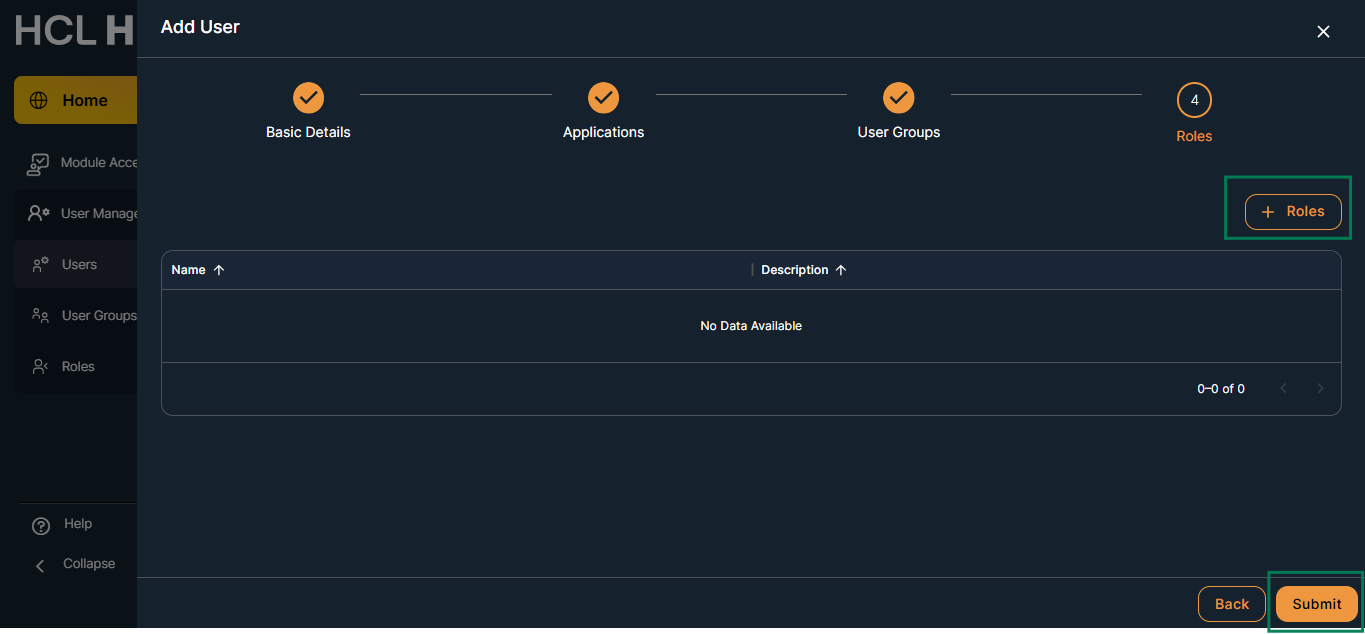Close the Add User dialog
This screenshot has width=1365, height=634.
(x=1323, y=32)
